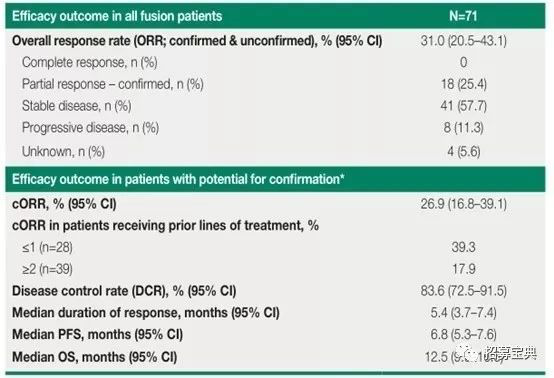Click the cORR, % (95% CI) label

(x=64, y=204)
